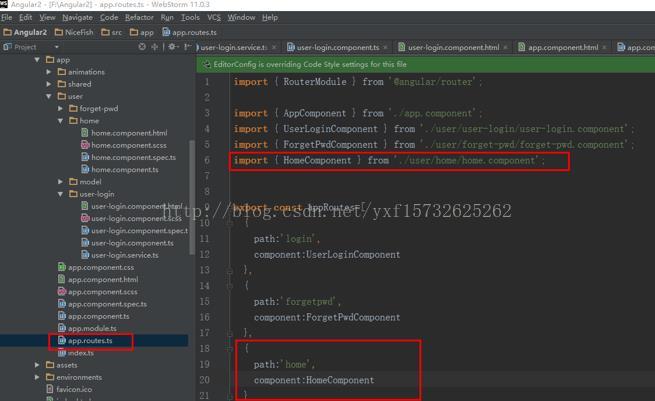Click 'HomeComponent' in the line 6 import
Image resolution: width=655 pixels, height=401 pixels.
(317, 160)
